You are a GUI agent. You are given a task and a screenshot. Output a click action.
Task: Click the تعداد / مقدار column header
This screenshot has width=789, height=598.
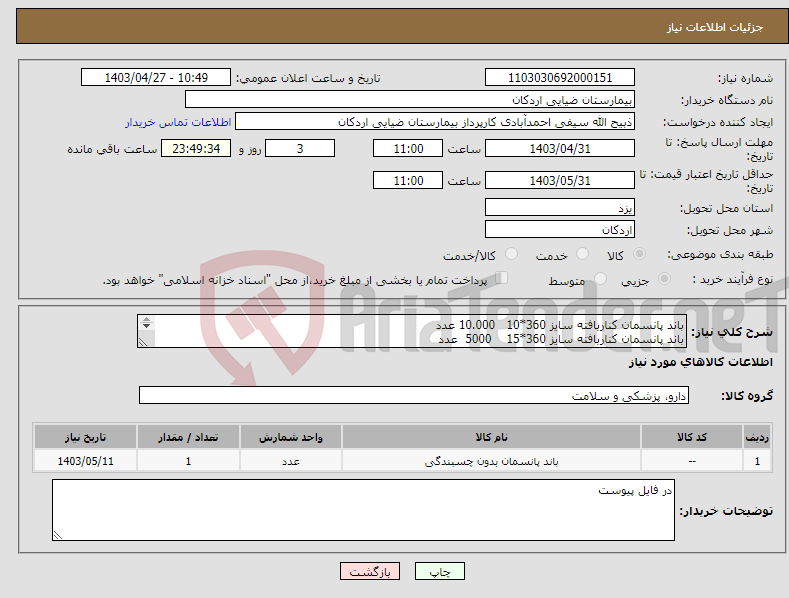[188, 437]
